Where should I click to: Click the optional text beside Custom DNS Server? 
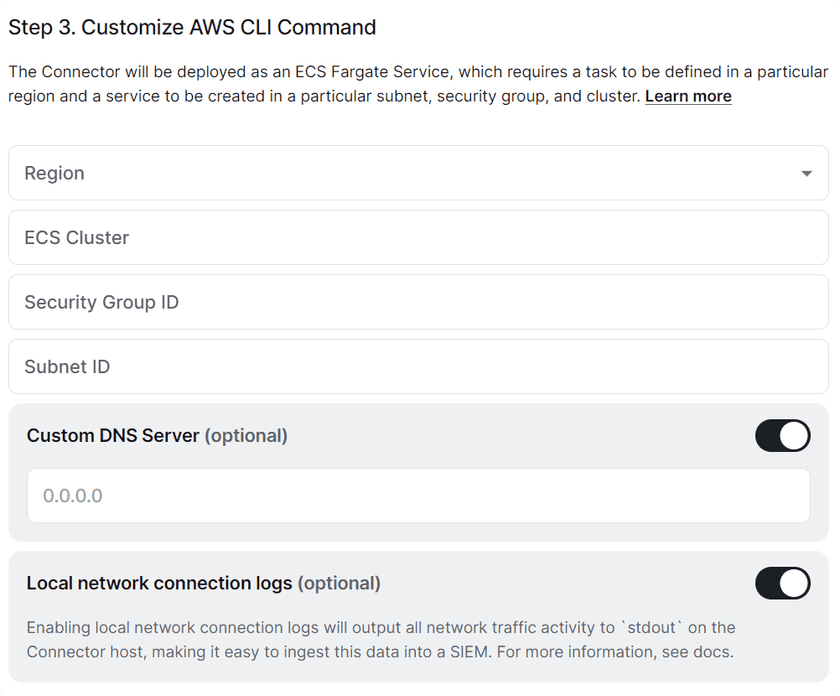[x=246, y=436]
